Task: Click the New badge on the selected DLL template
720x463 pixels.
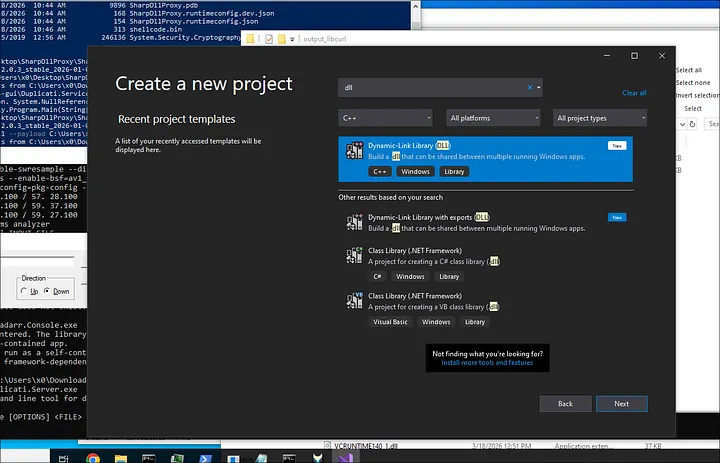Action: coord(617,146)
